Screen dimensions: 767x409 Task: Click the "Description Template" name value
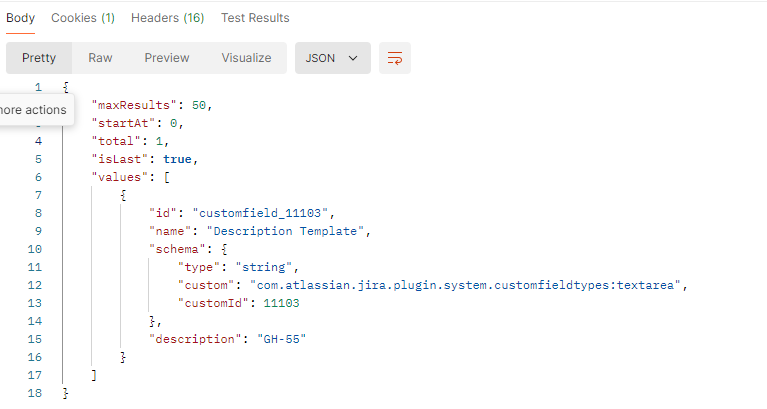(285, 231)
